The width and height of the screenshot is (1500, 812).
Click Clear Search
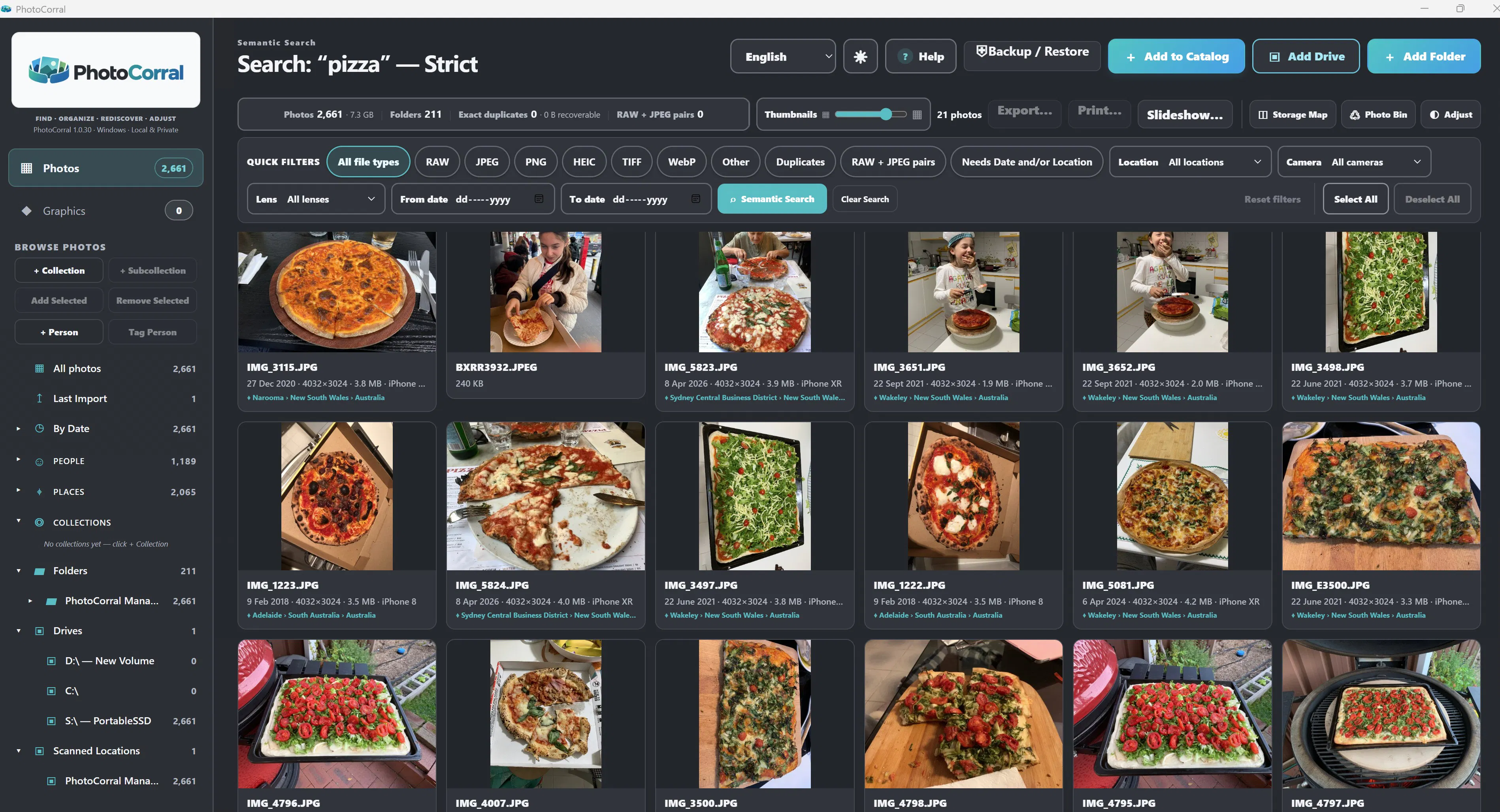[865, 199]
